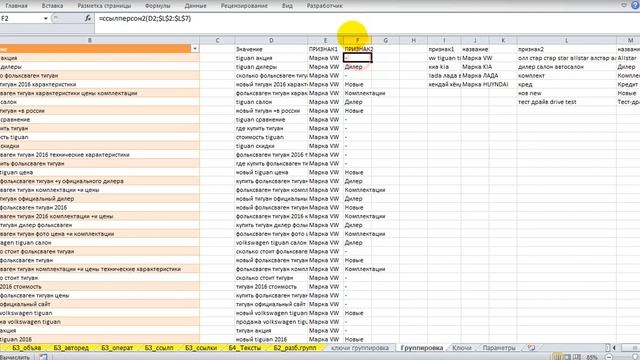Switch to the Б3_ссылп sheet tab
Image resolution: width=640 pixels, height=360 pixels.
(x=159, y=348)
